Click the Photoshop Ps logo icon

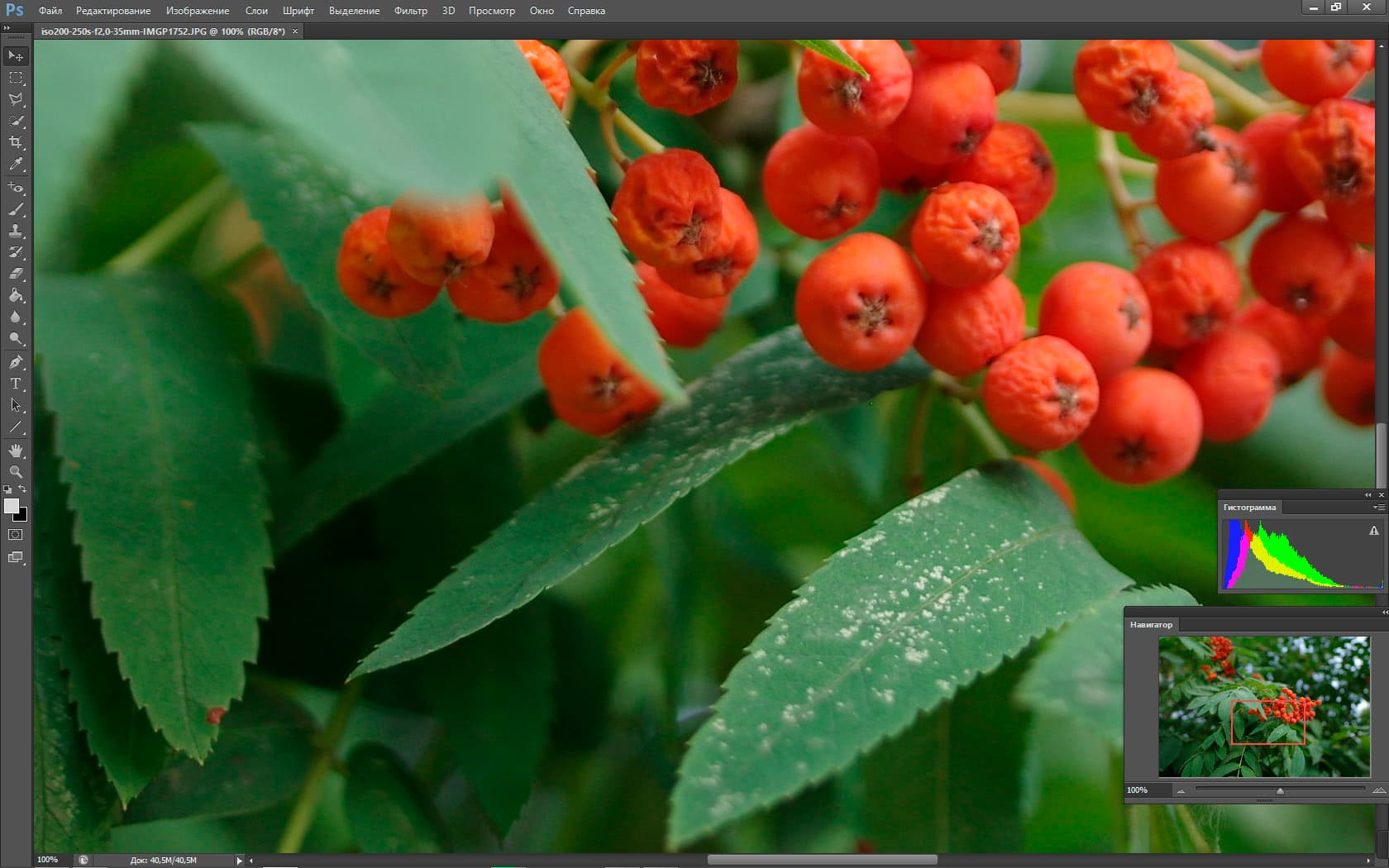pos(14,10)
